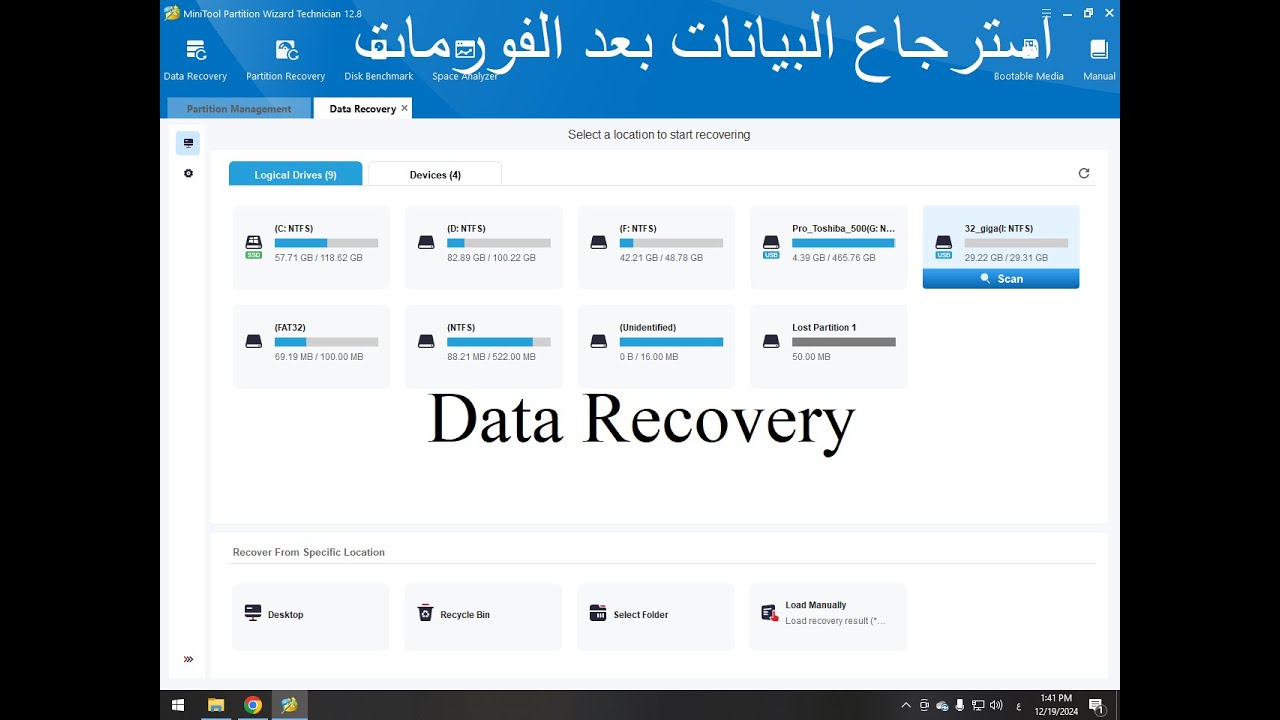1280x720 pixels.
Task: Start Scan on the 32_giga drive
Action: coord(1001,279)
